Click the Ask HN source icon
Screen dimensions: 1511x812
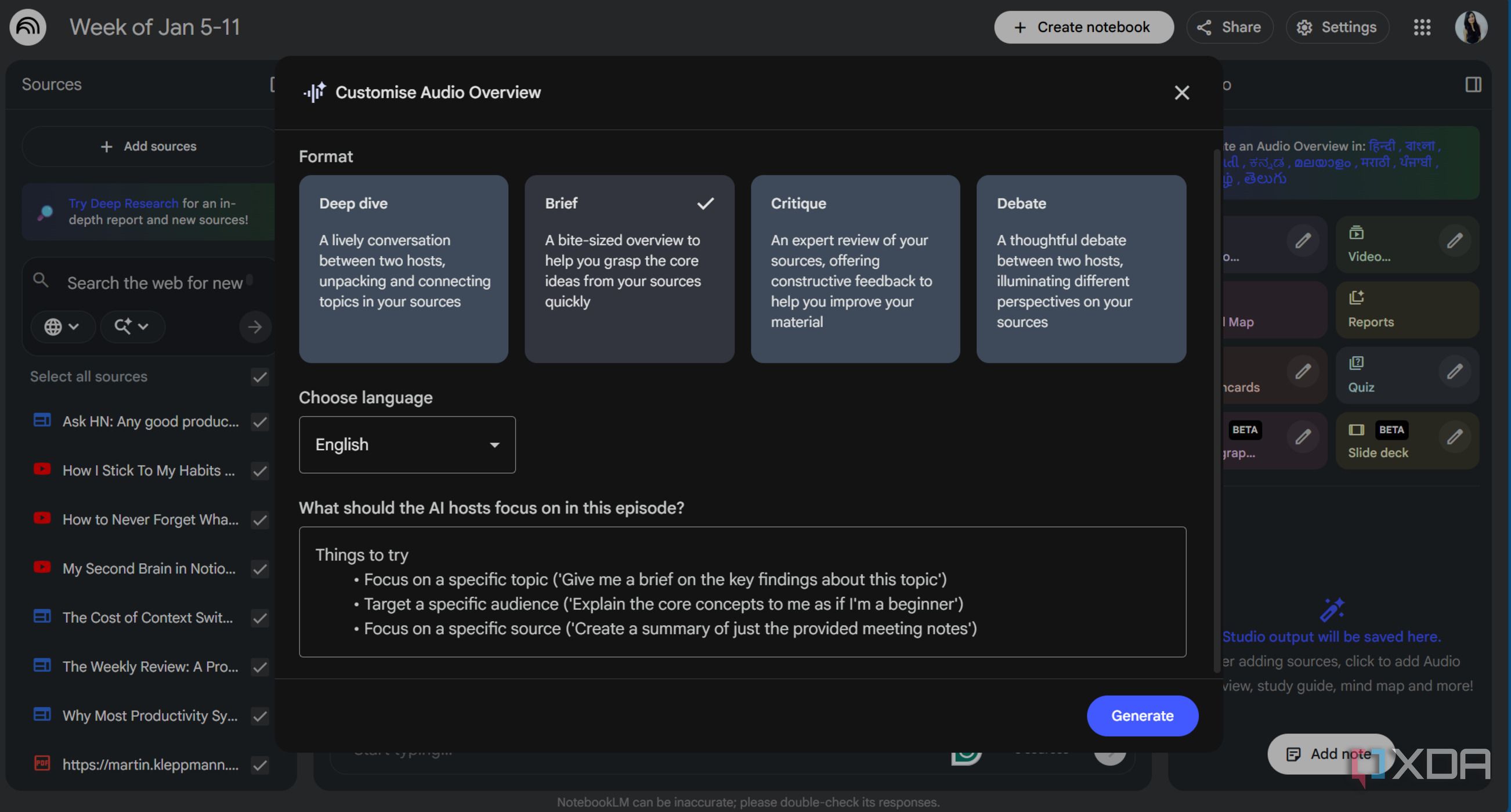(x=42, y=420)
